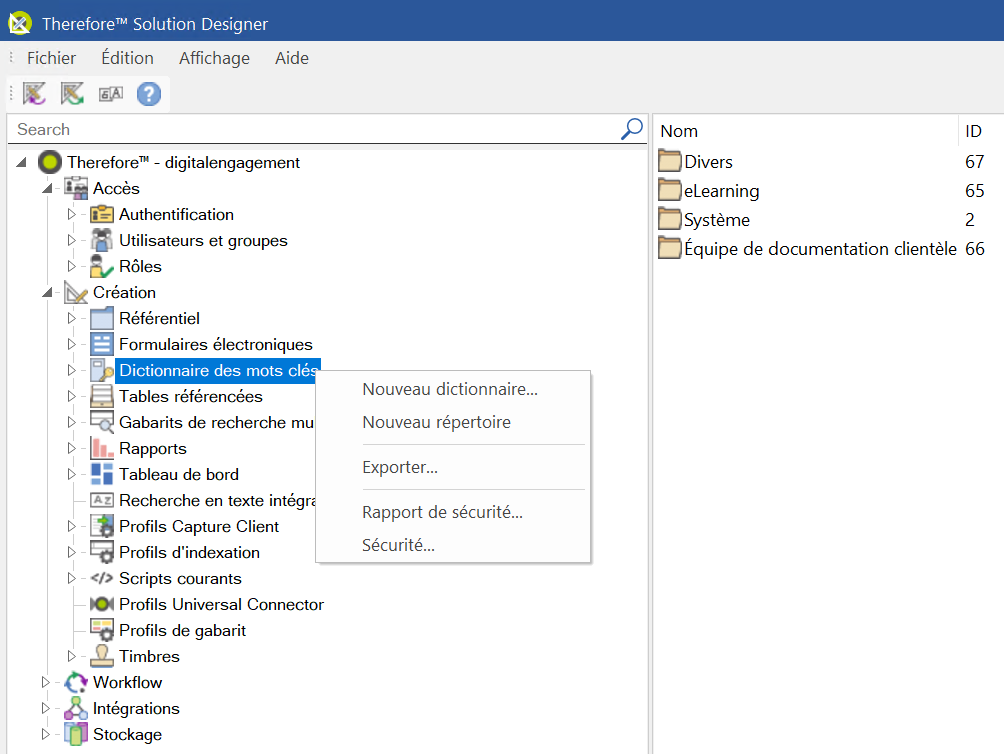Select the Profils Universal Connector label
The image size is (1004, 754).
[x=222, y=604]
